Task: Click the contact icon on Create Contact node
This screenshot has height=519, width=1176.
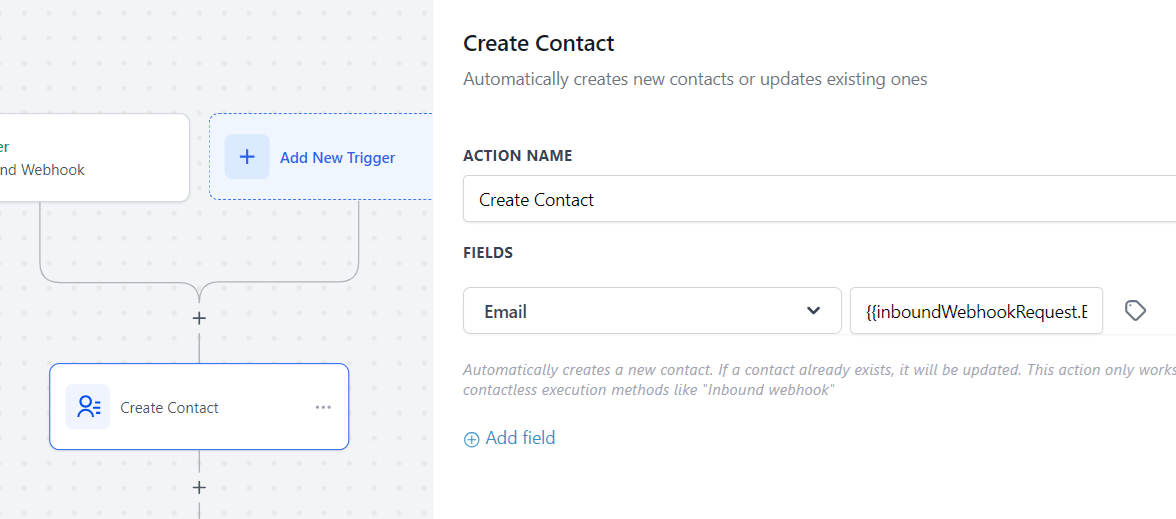Action: (88, 407)
